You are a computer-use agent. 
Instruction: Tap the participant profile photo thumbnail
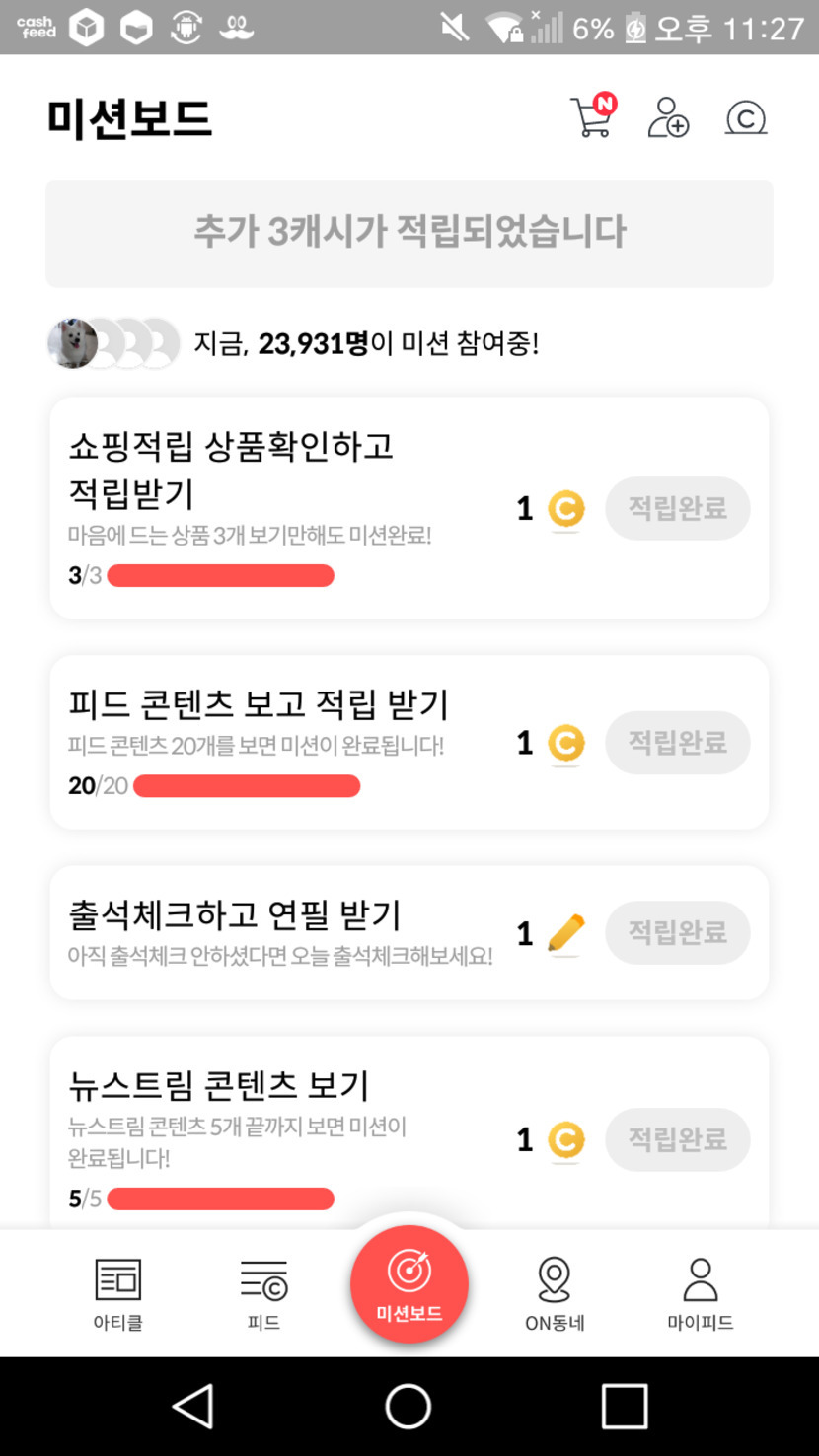72,343
